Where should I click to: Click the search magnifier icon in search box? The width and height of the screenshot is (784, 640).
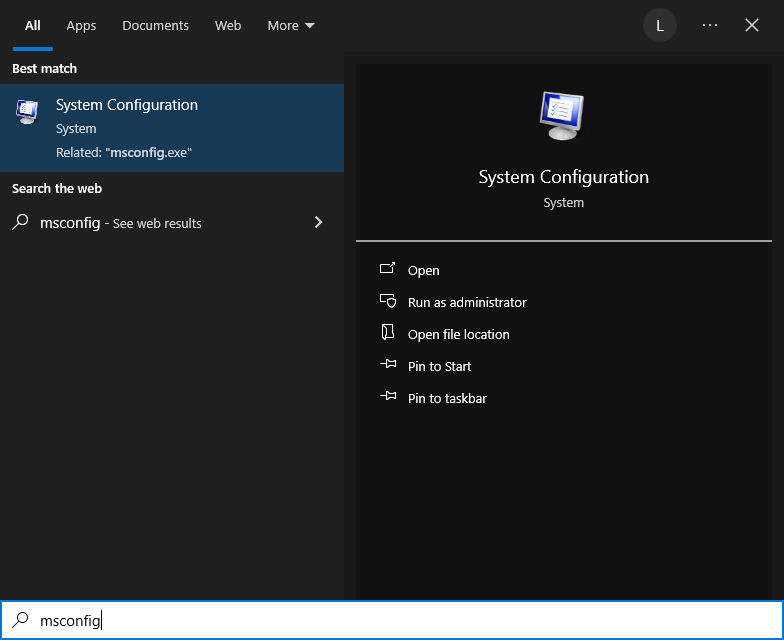click(20, 620)
